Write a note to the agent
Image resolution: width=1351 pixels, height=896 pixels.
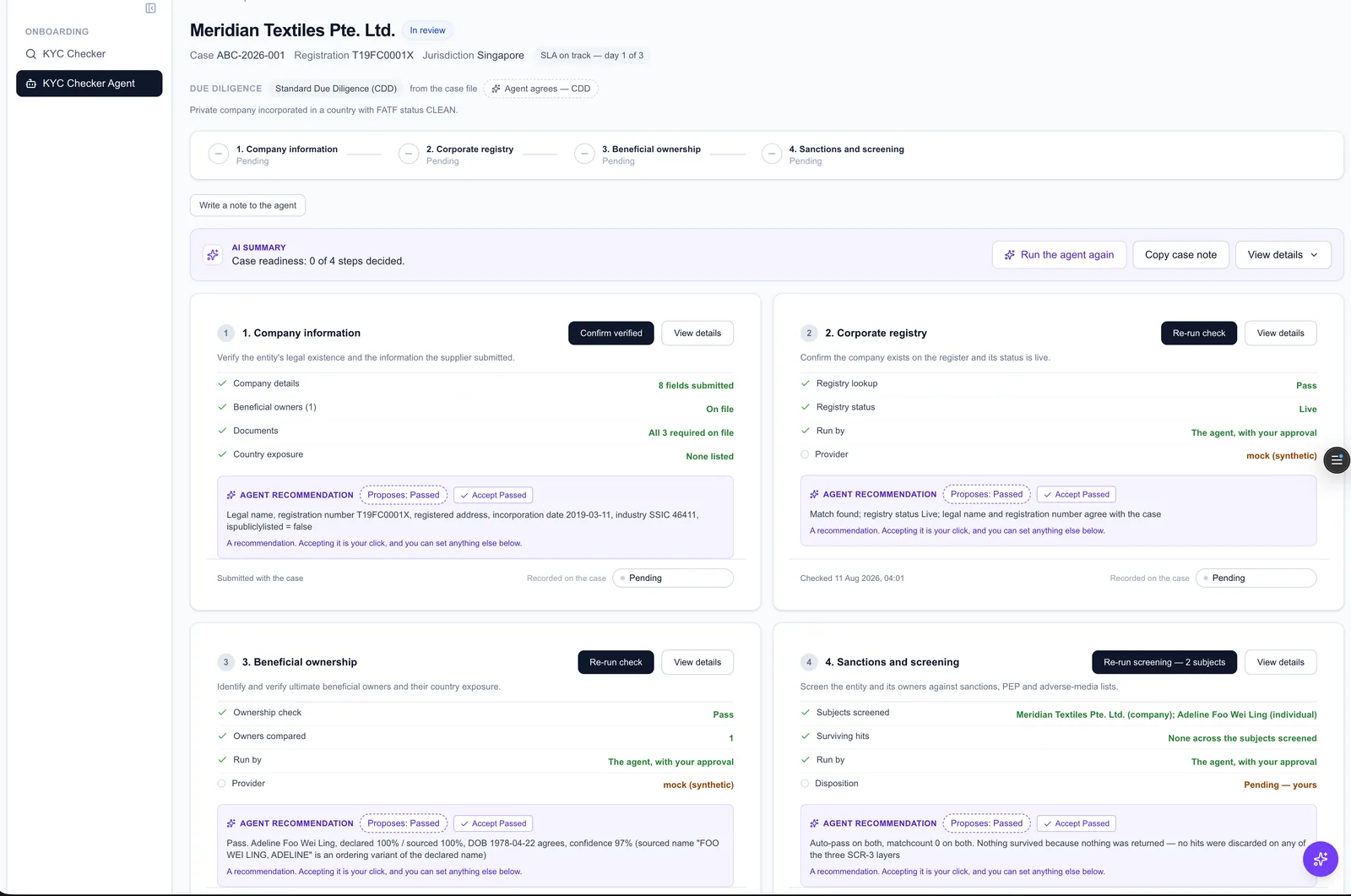(247, 206)
